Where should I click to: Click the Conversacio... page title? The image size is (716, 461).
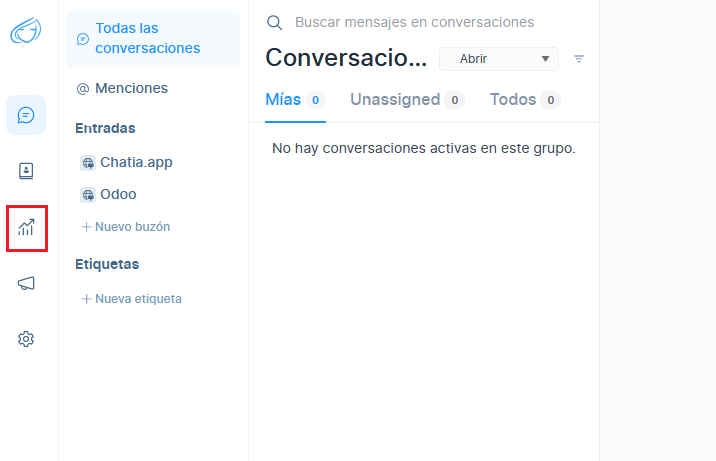tap(346, 58)
